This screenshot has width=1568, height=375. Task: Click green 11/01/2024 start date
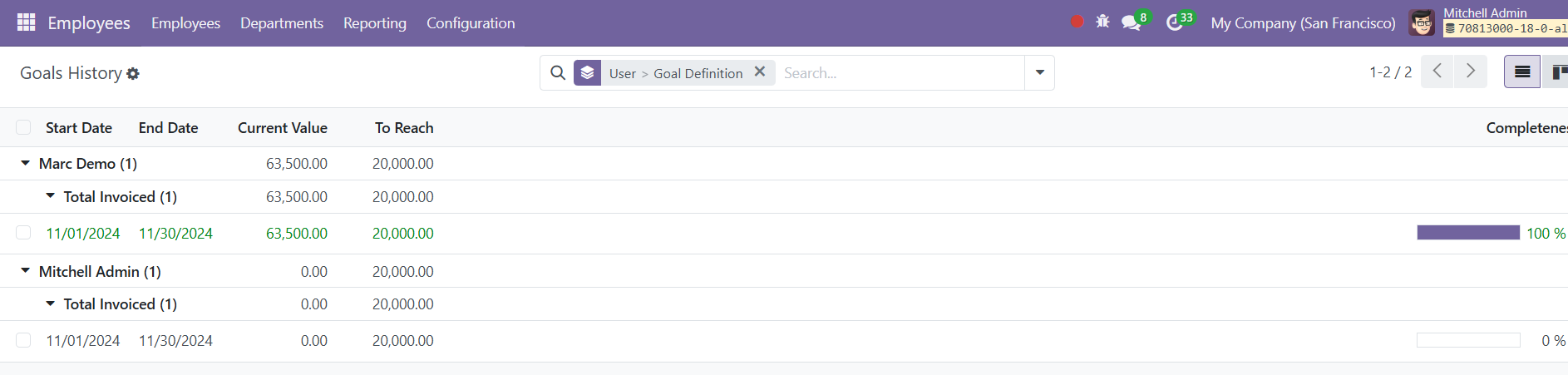point(82,234)
